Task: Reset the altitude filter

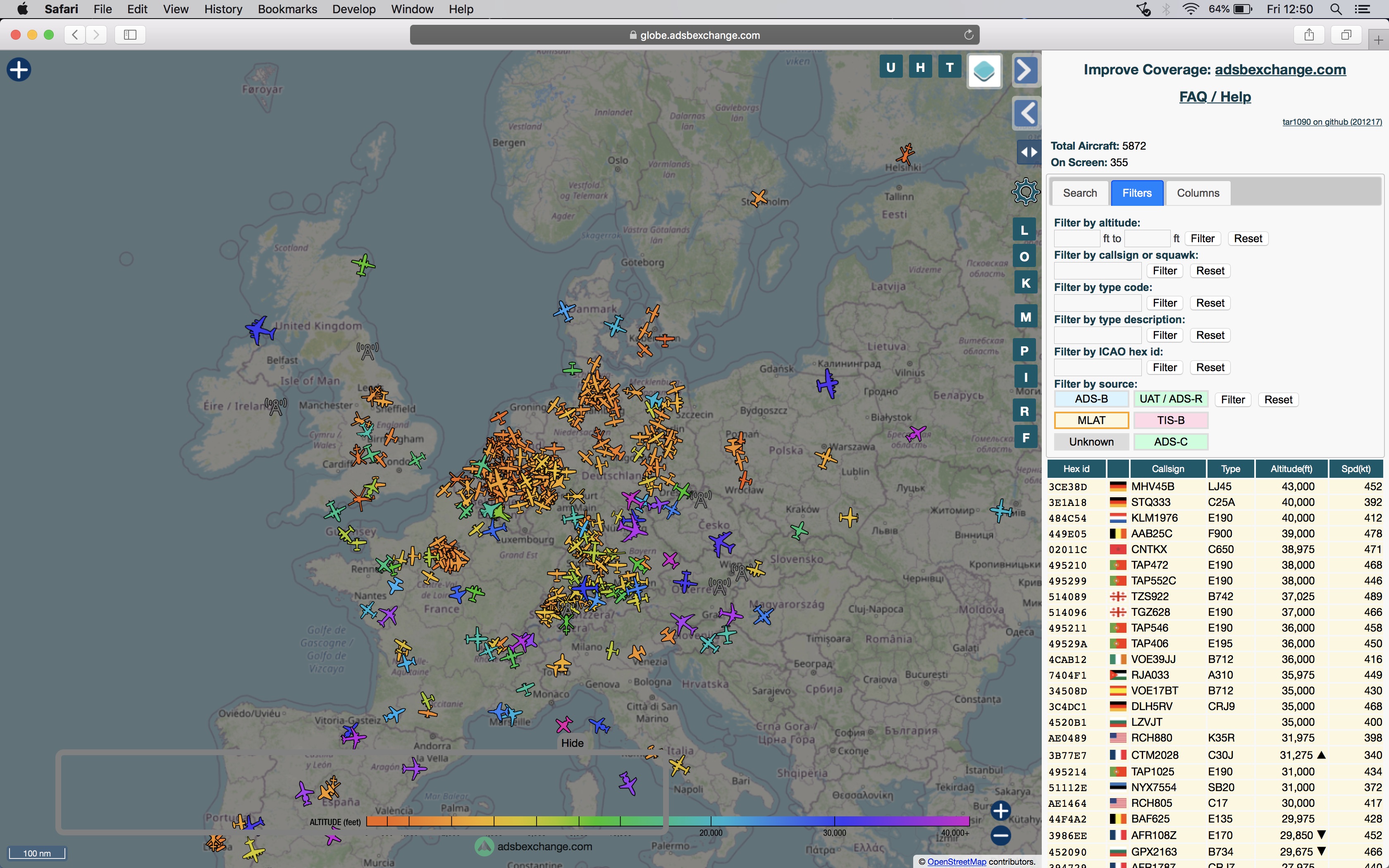Action: [x=1248, y=238]
